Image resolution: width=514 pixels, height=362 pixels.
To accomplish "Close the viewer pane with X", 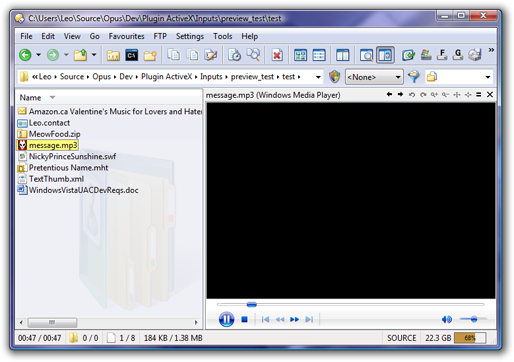I will coord(490,95).
